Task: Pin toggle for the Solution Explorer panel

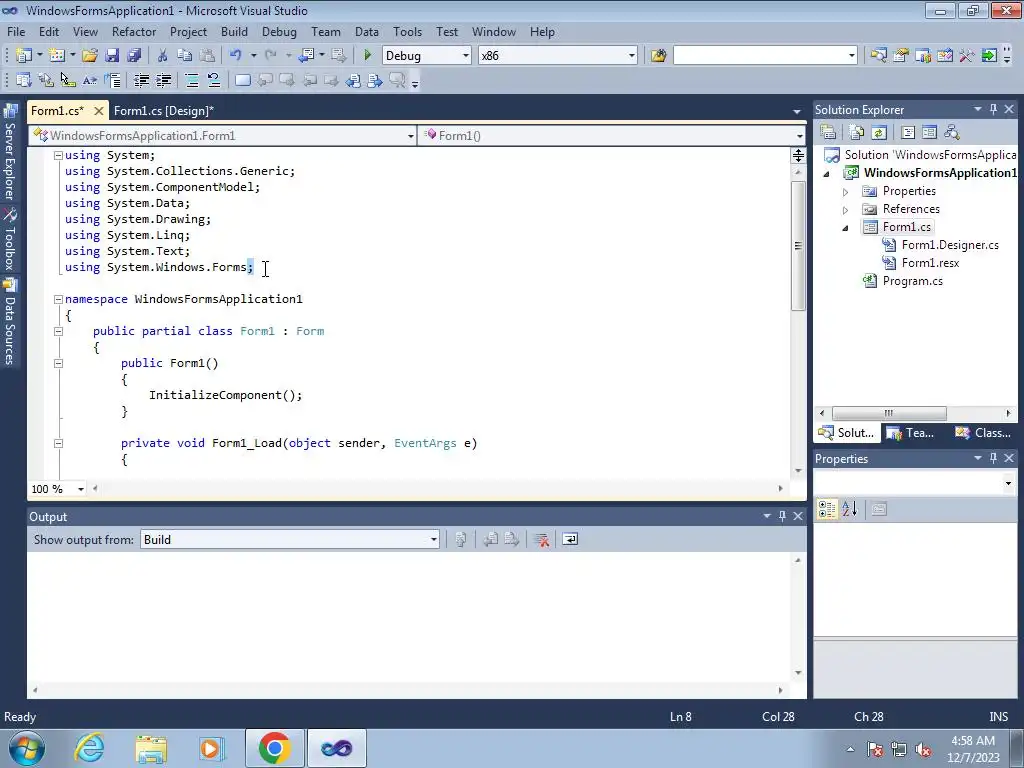Action: [993, 110]
